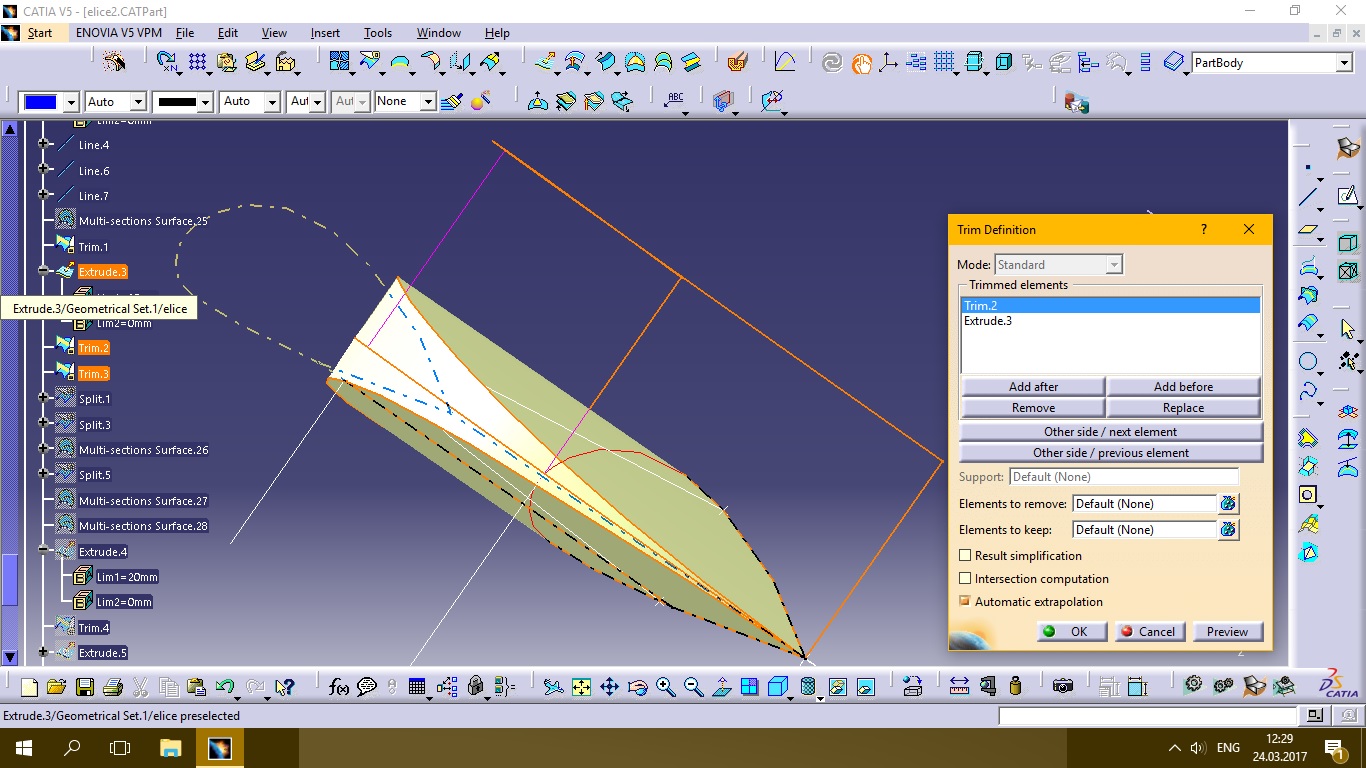Click the Undo arrow icon
The height and width of the screenshot is (768, 1366).
(x=225, y=687)
